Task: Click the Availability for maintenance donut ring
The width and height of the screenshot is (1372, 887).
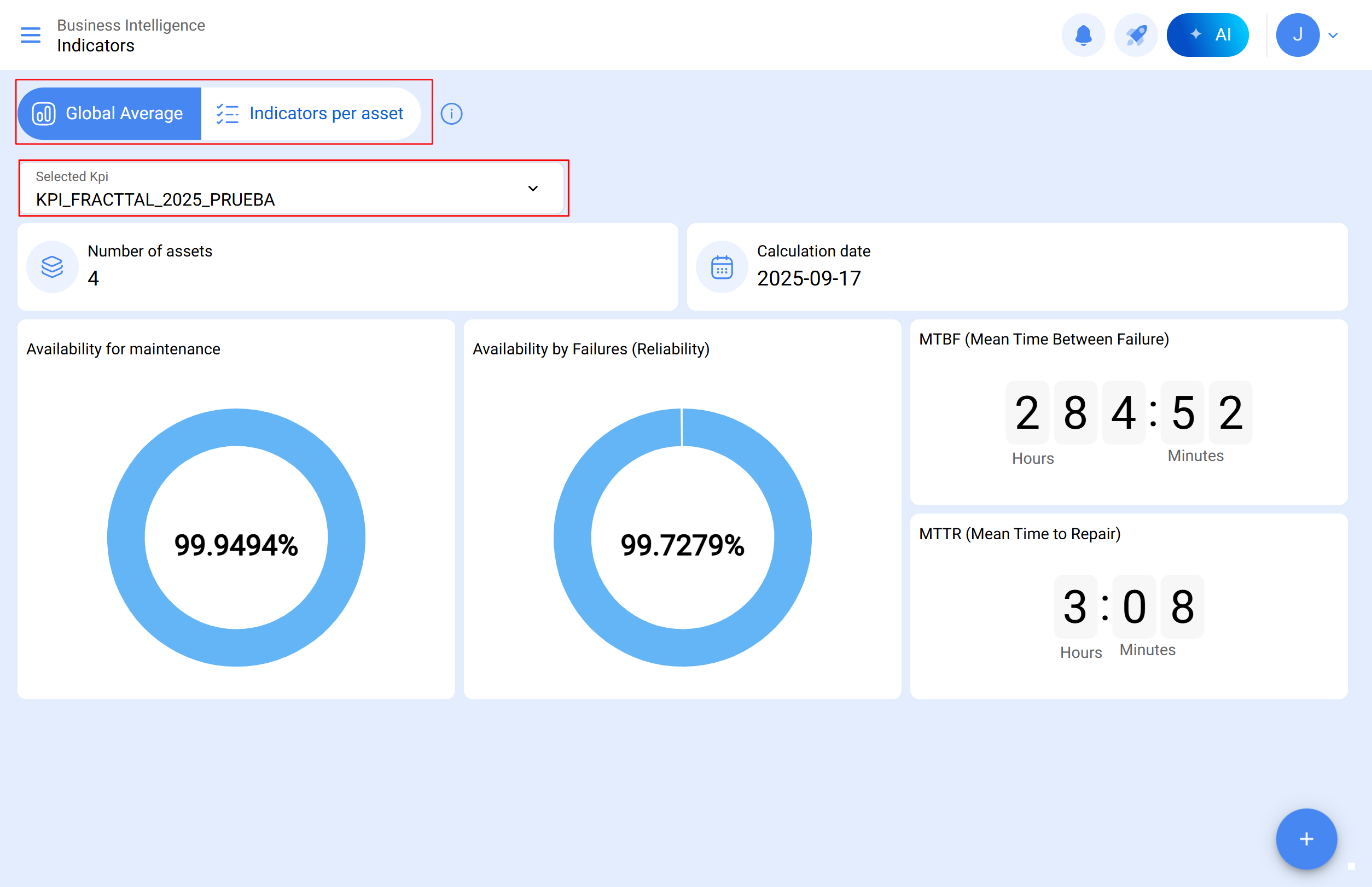Action: [126, 538]
